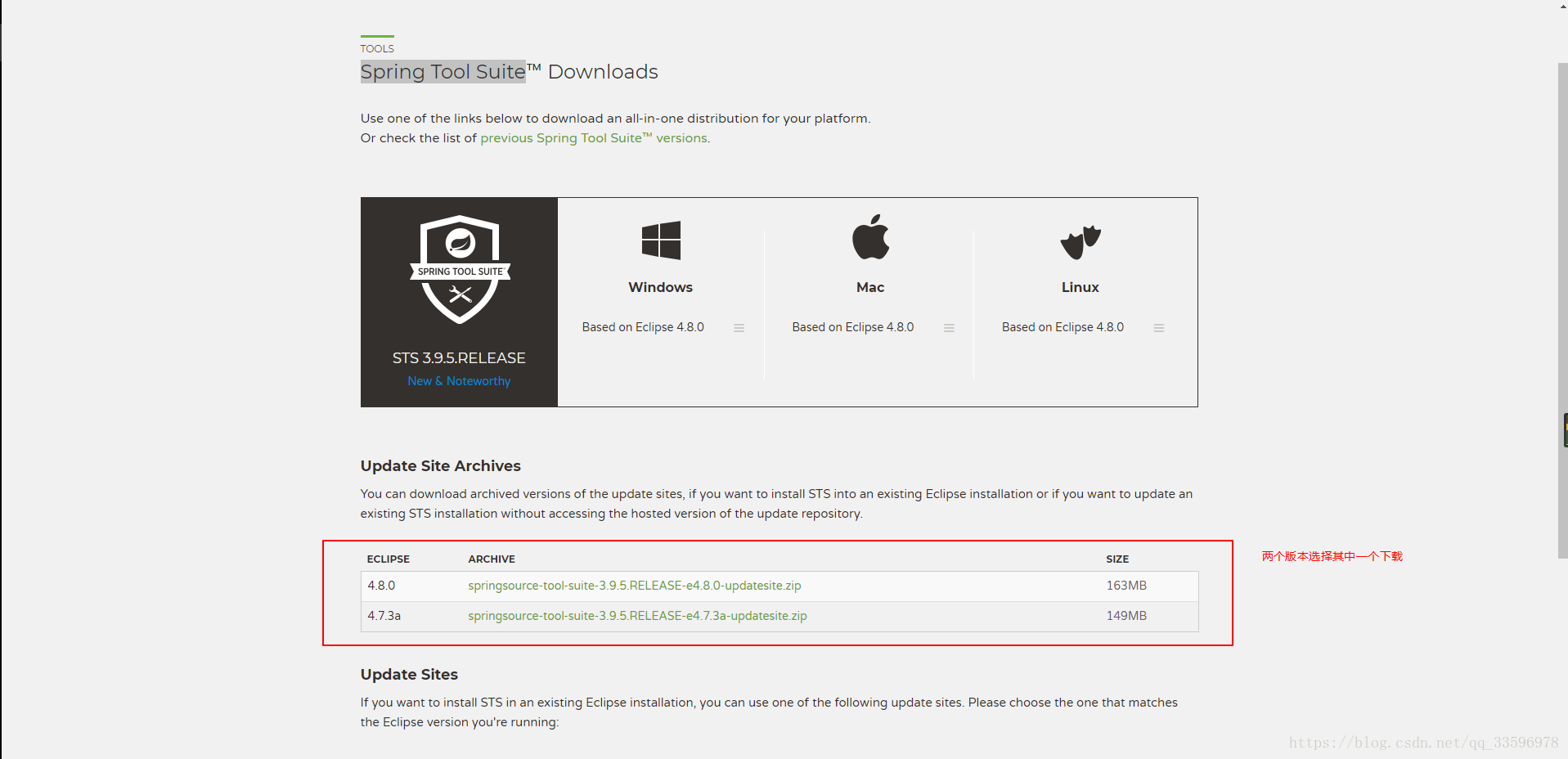Click the ECLIPSE column header
This screenshot has height=759, width=1568.
(388, 559)
